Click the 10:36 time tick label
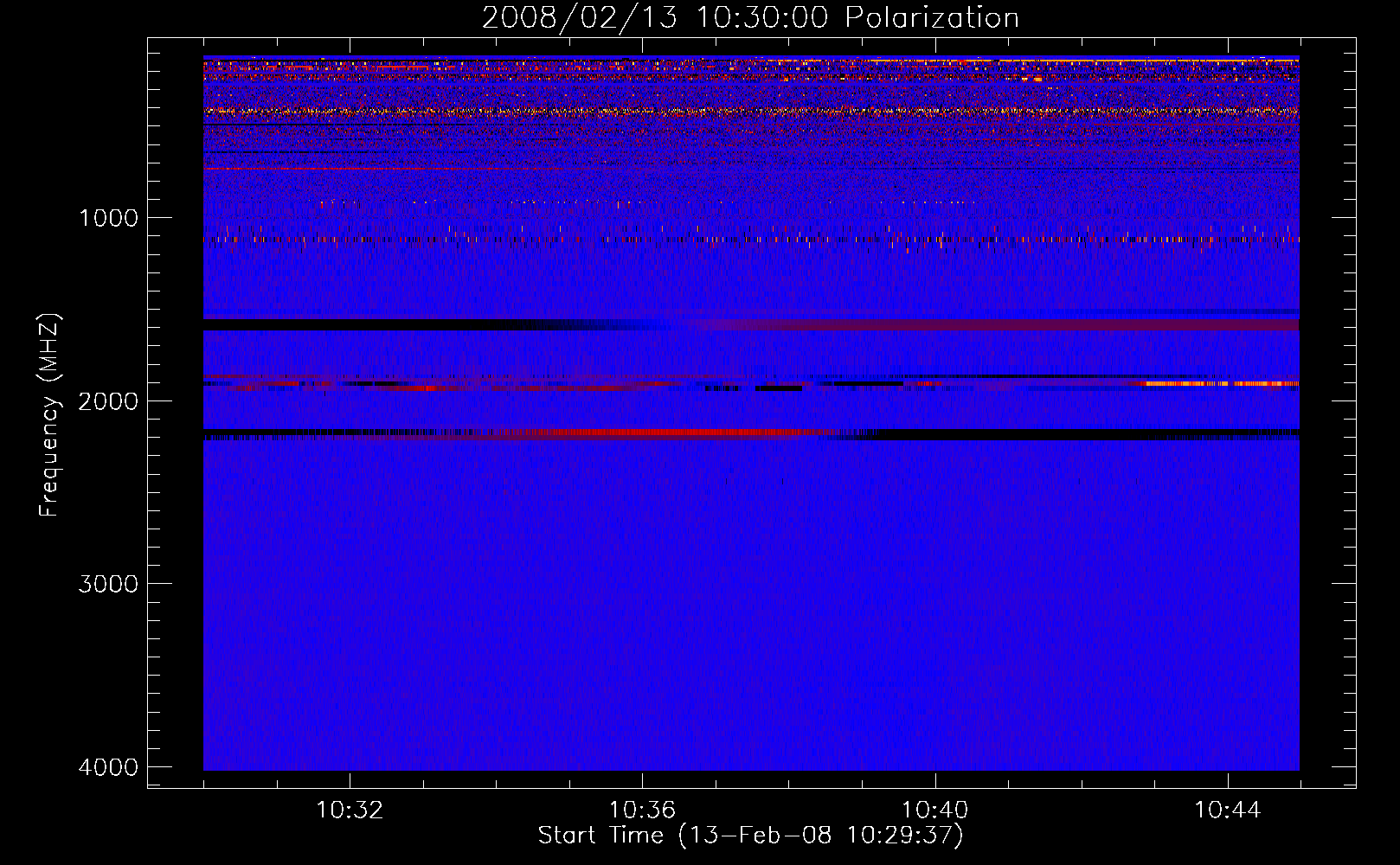The image size is (1400, 865). 642,811
